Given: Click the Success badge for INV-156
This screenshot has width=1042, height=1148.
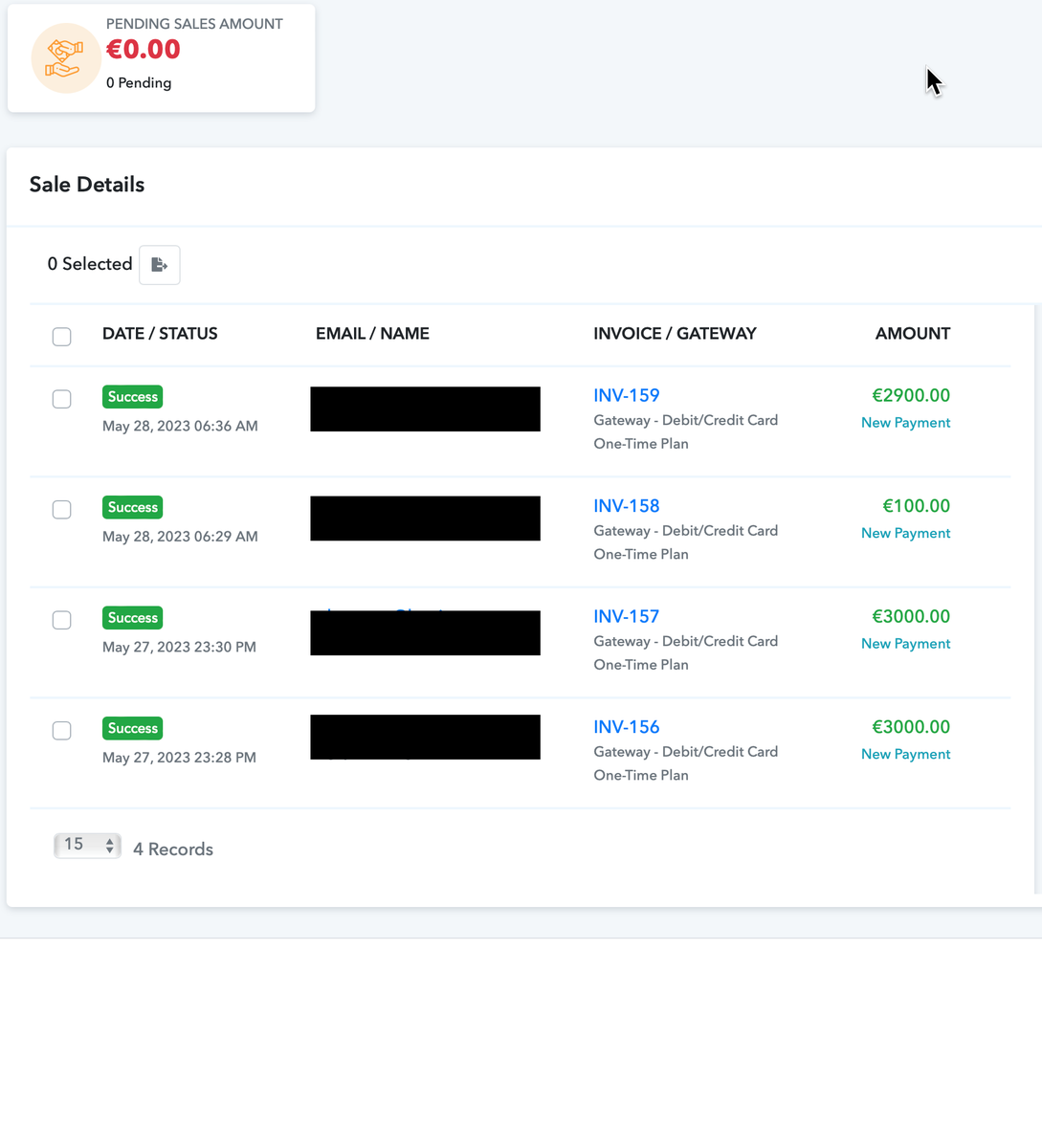Looking at the screenshot, I should pos(133,728).
